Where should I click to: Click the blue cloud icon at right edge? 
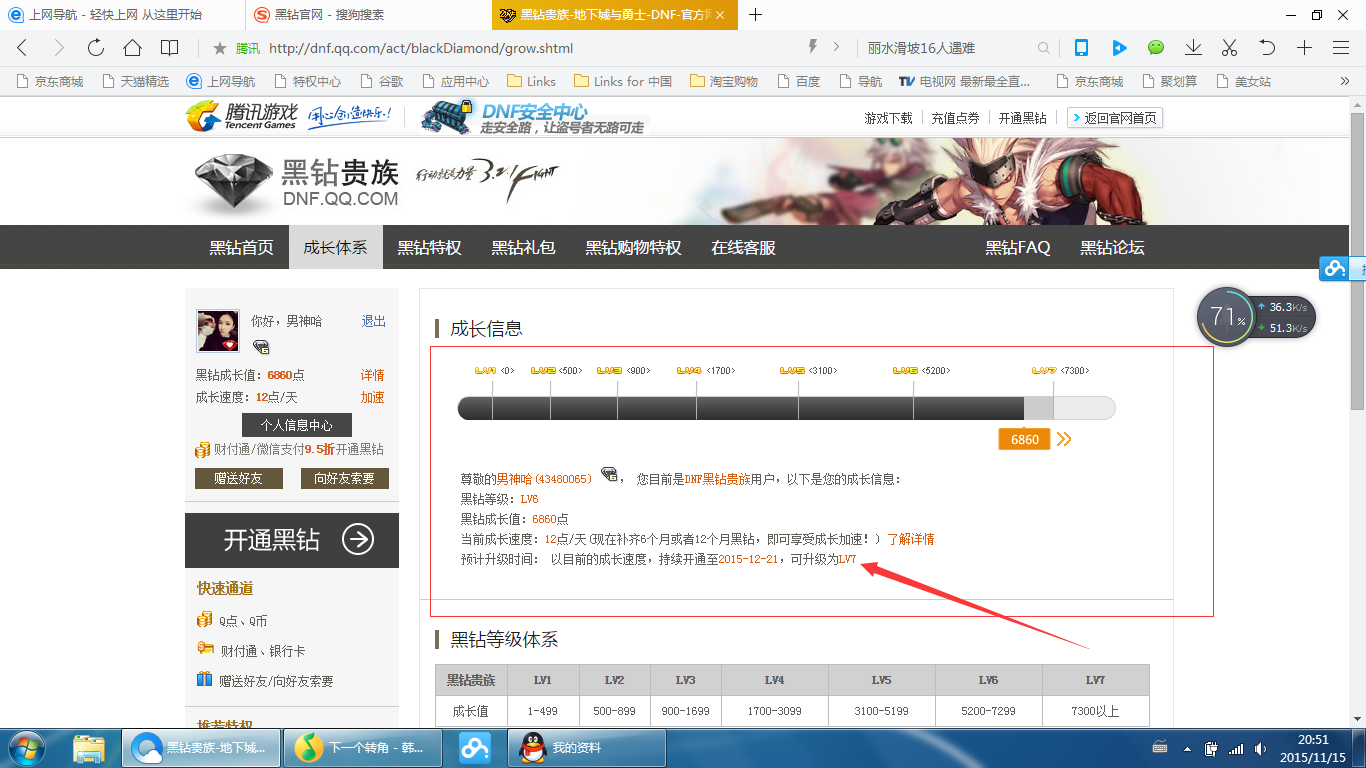1335,268
